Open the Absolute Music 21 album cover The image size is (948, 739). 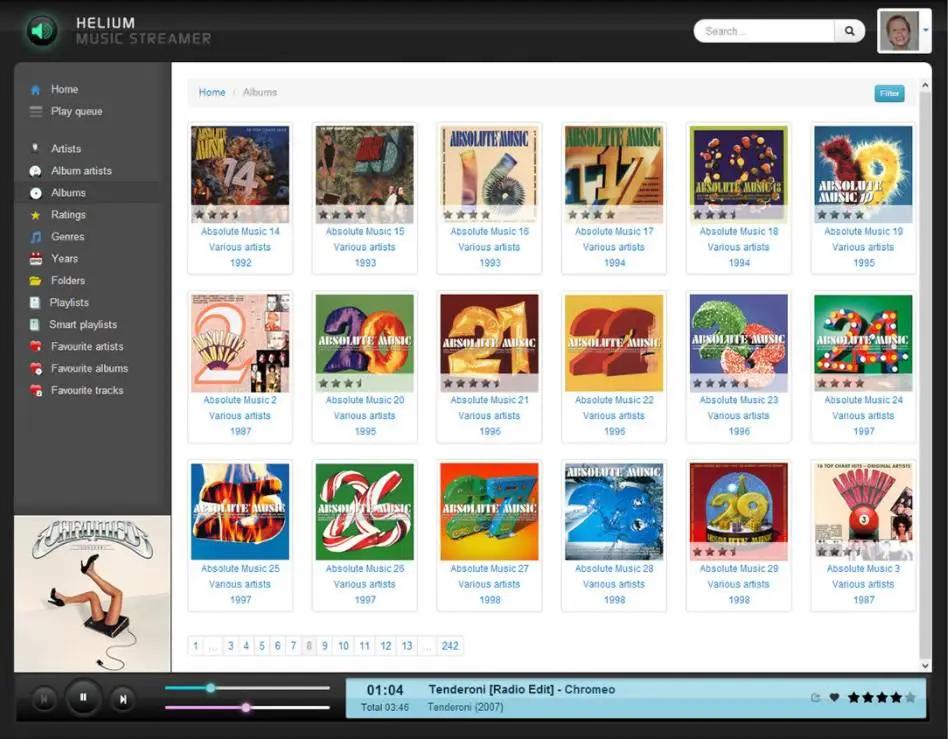(489, 342)
